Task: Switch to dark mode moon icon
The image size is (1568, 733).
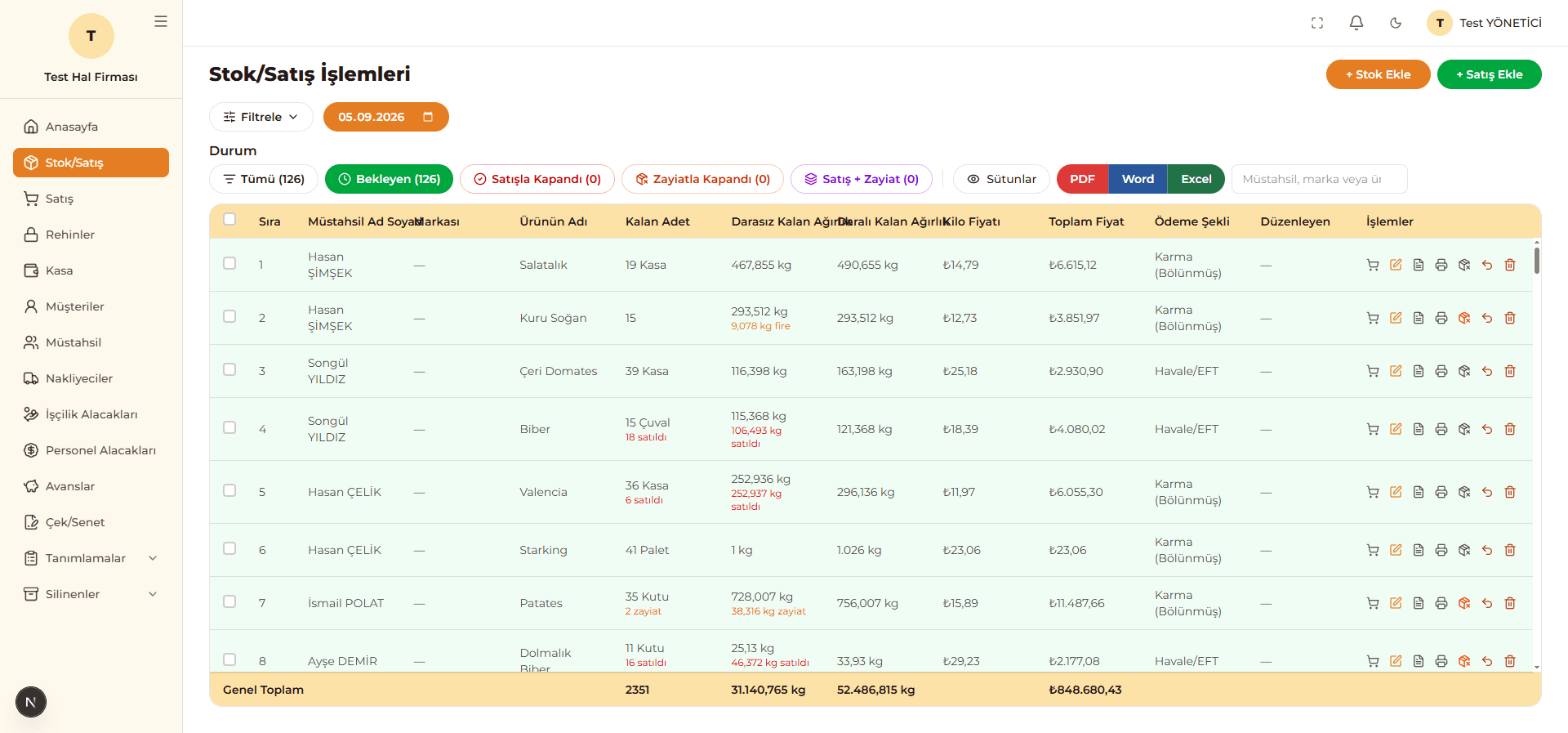Action: coord(1396,23)
